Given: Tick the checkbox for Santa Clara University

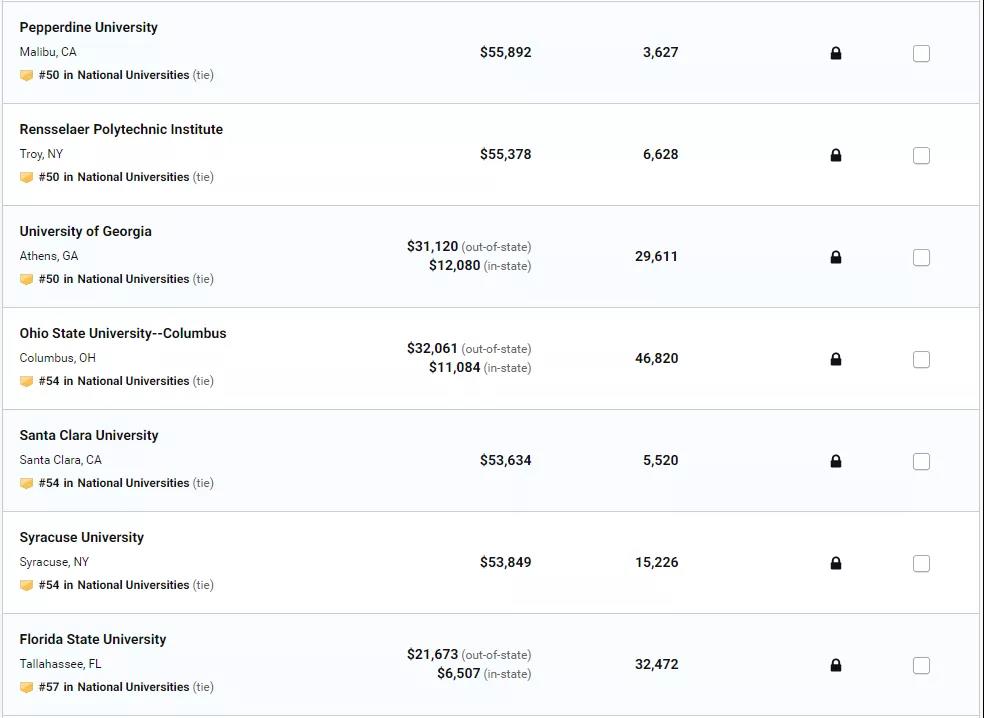Looking at the screenshot, I should point(921,461).
